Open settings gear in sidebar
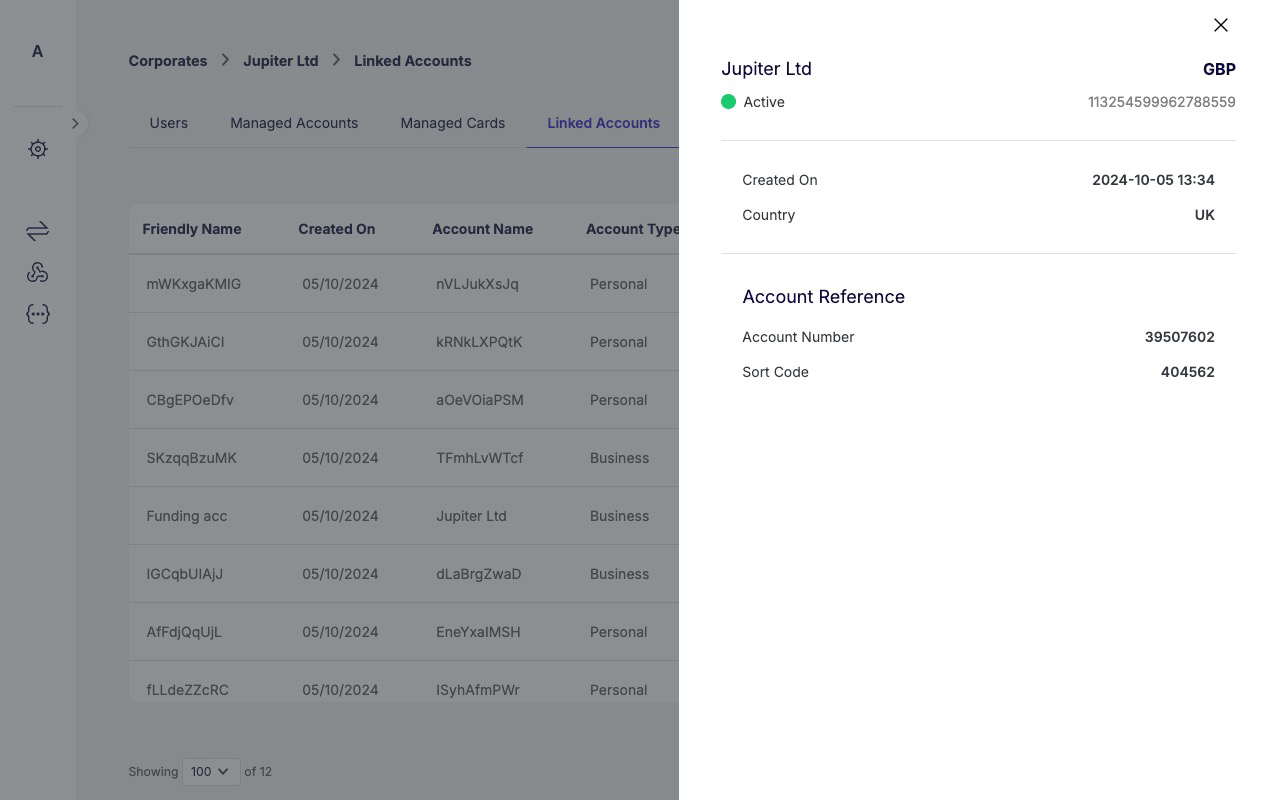 (x=38, y=149)
